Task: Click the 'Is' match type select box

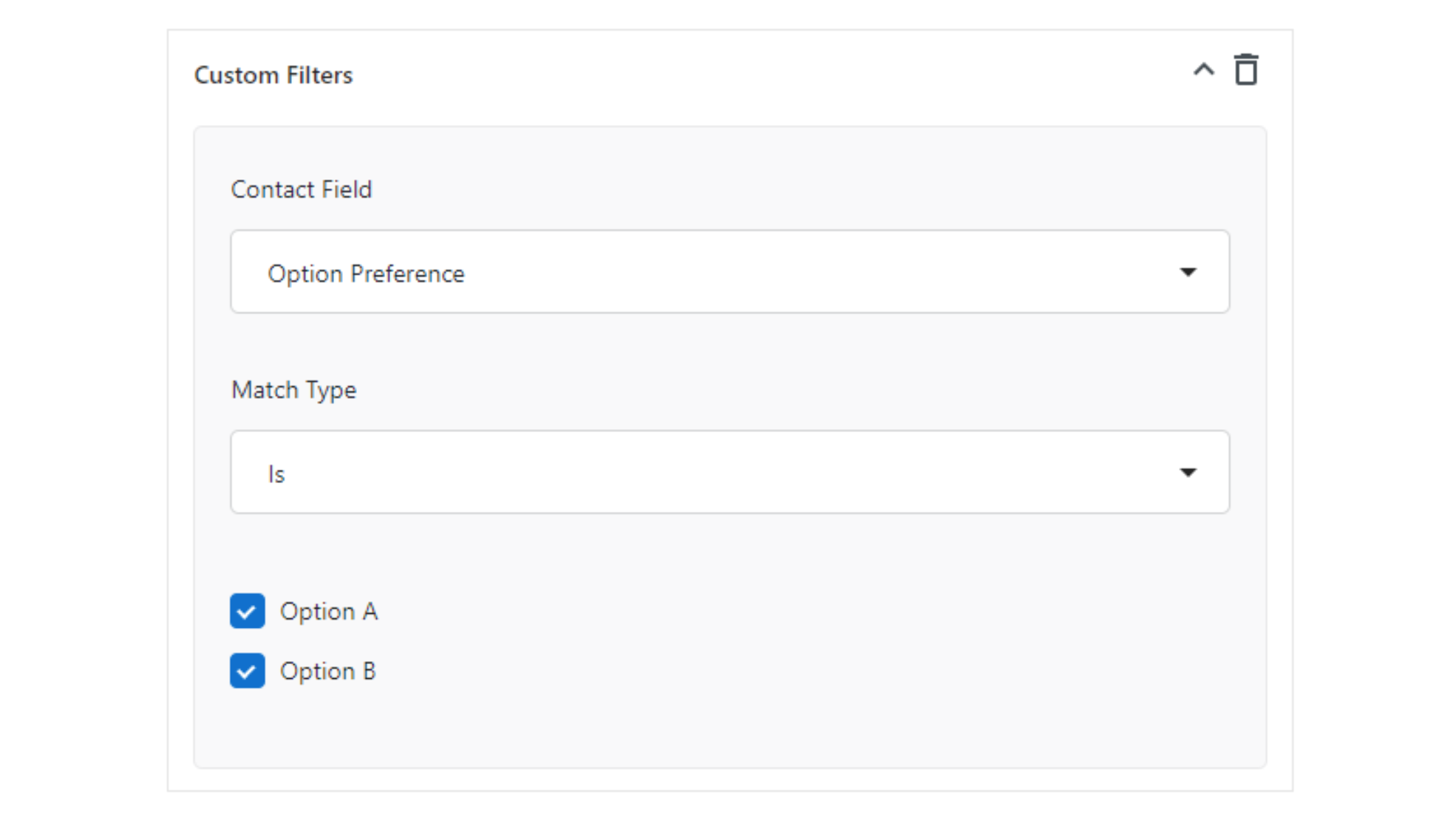Action: point(729,472)
